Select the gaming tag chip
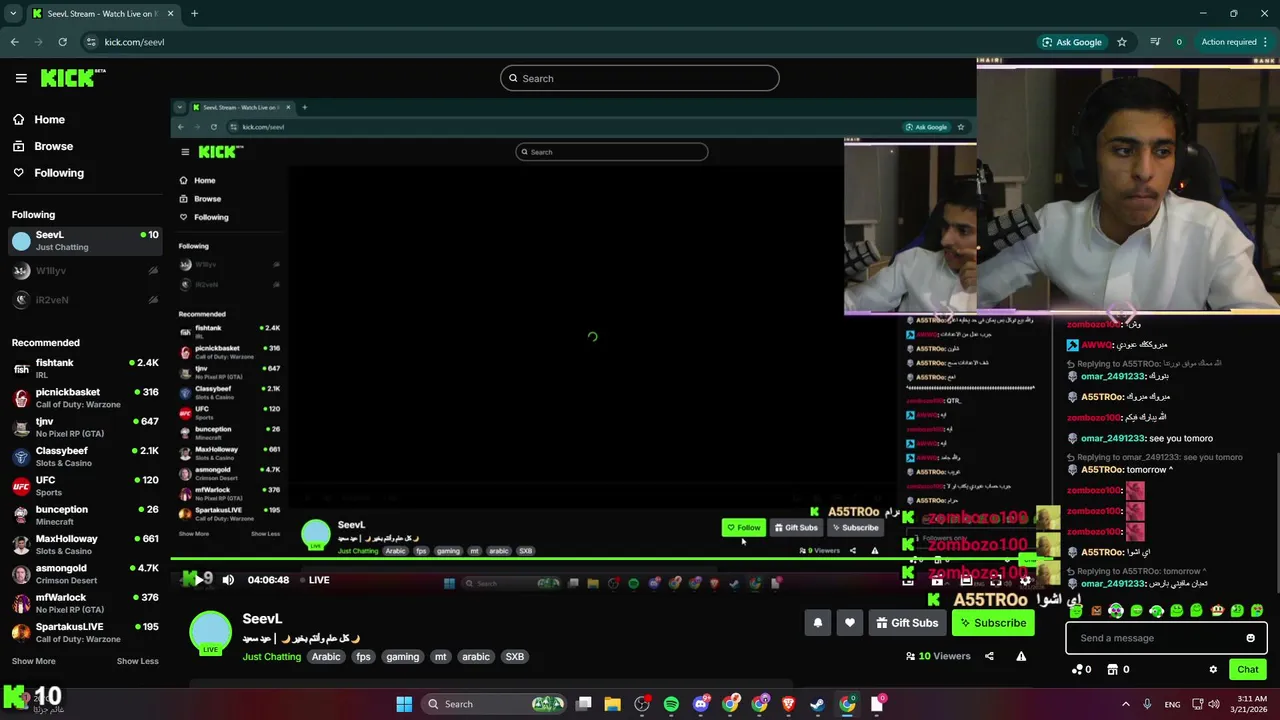This screenshot has width=1280, height=720. pos(402,657)
